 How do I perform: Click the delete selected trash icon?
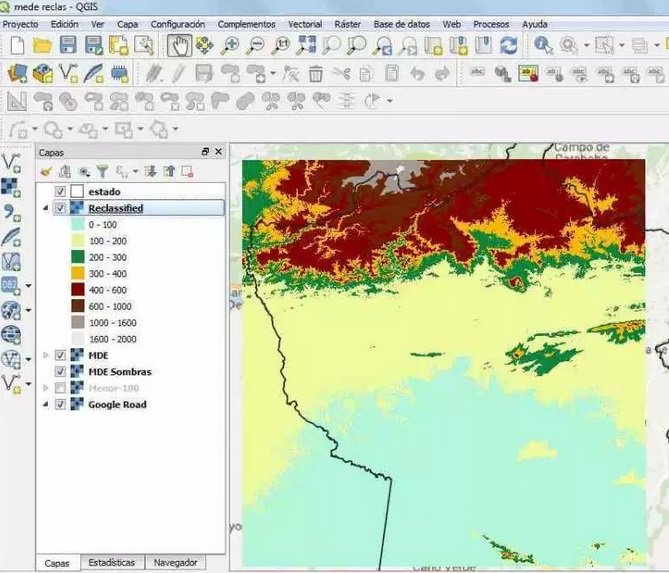(316, 73)
